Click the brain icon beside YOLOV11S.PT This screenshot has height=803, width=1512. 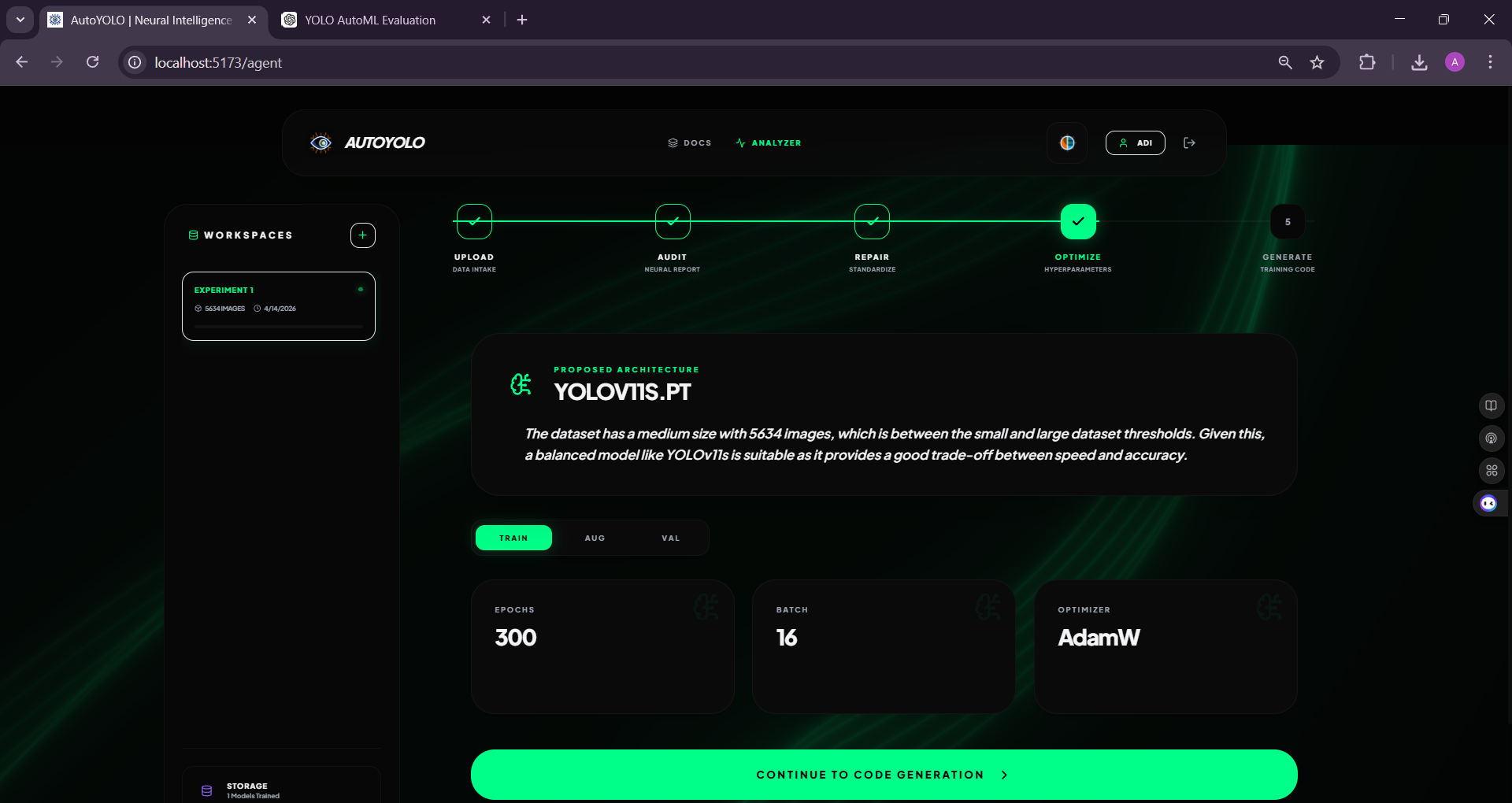click(x=521, y=384)
